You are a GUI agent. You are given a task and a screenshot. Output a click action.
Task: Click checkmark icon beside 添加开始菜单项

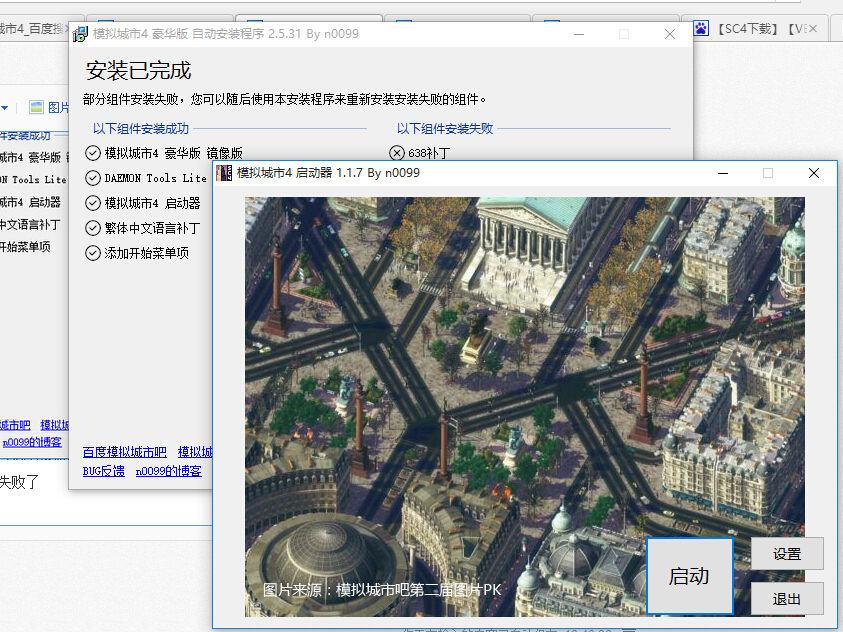click(93, 253)
